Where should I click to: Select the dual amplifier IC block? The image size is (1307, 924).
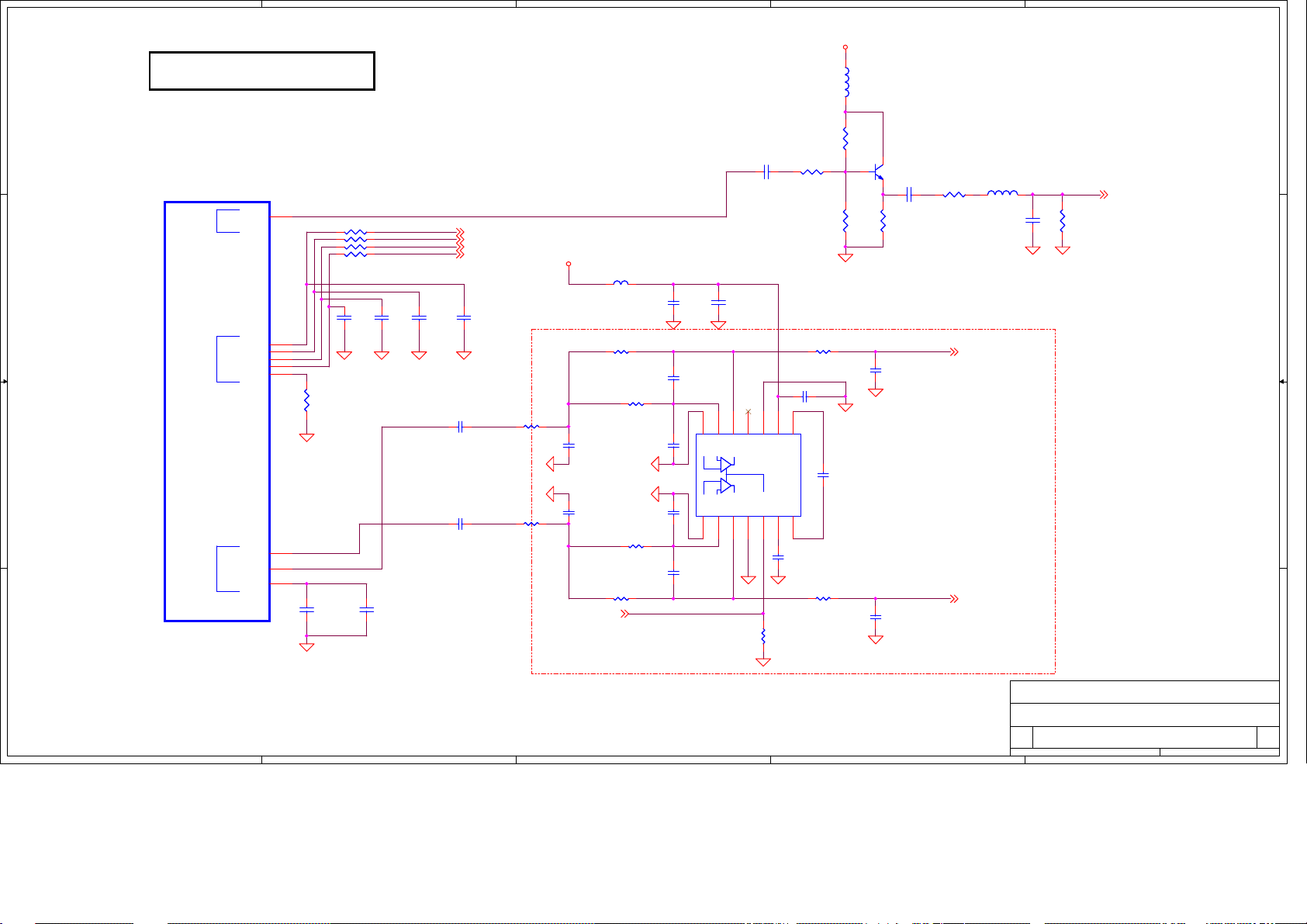pos(748,475)
